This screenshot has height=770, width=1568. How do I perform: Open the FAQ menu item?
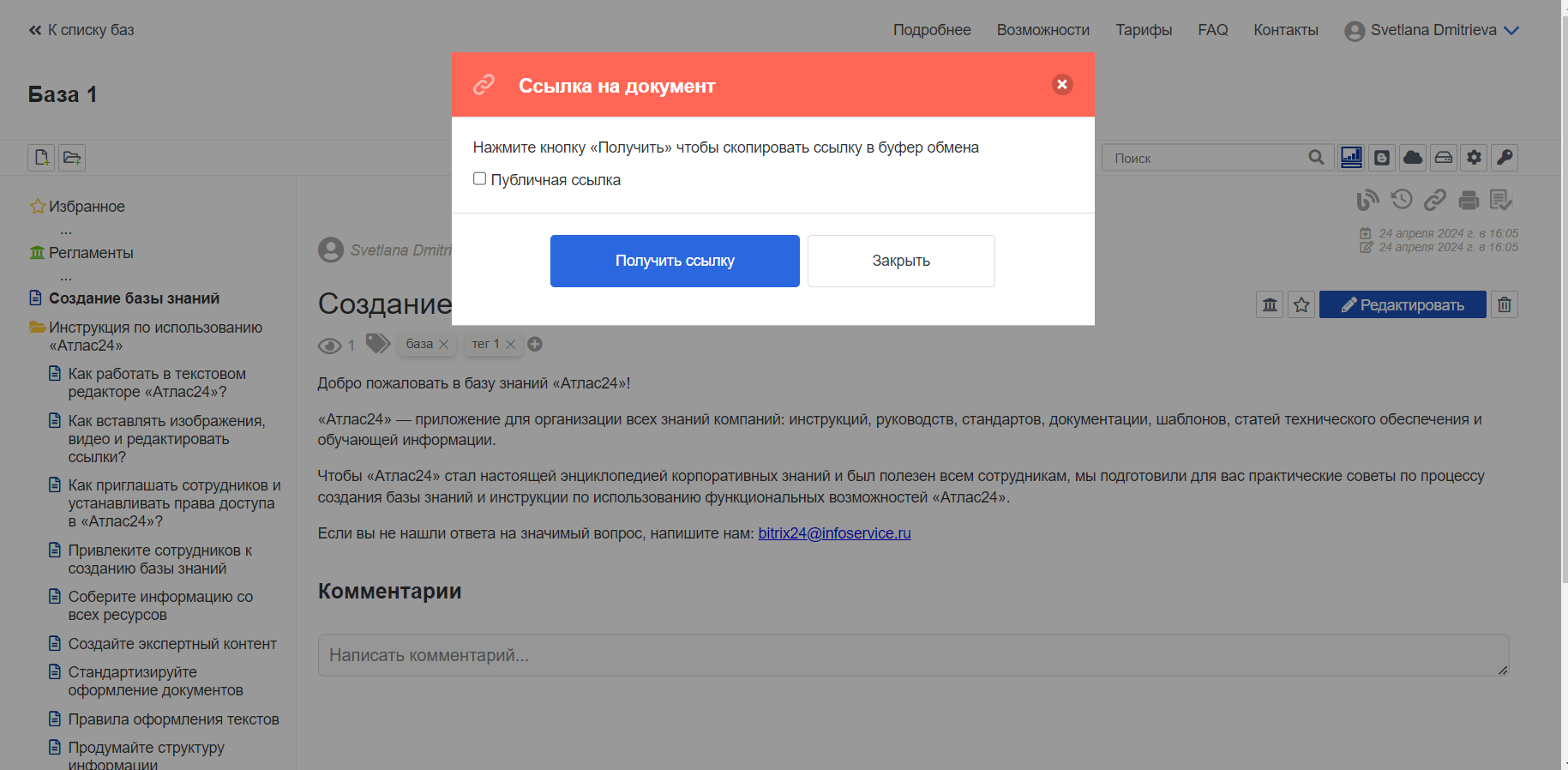tap(1213, 30)
